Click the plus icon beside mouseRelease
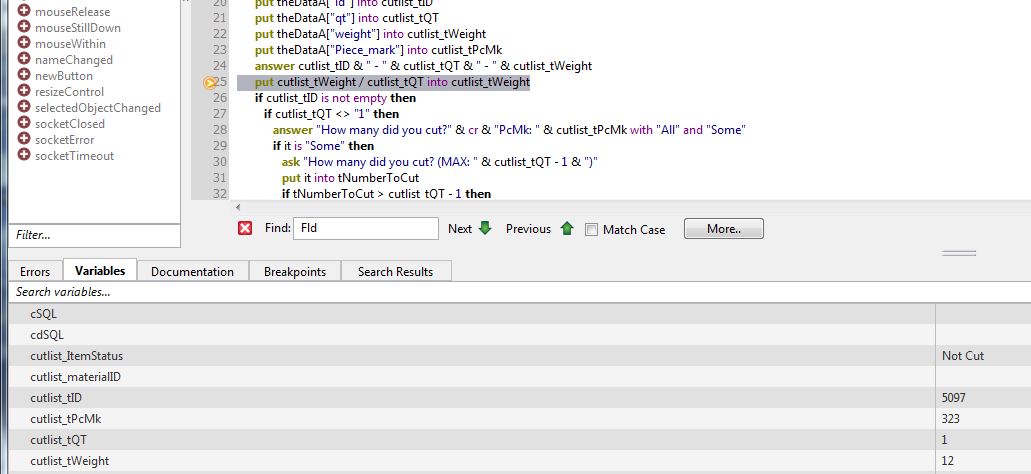 pyautogui.click(x=23, y=11)
